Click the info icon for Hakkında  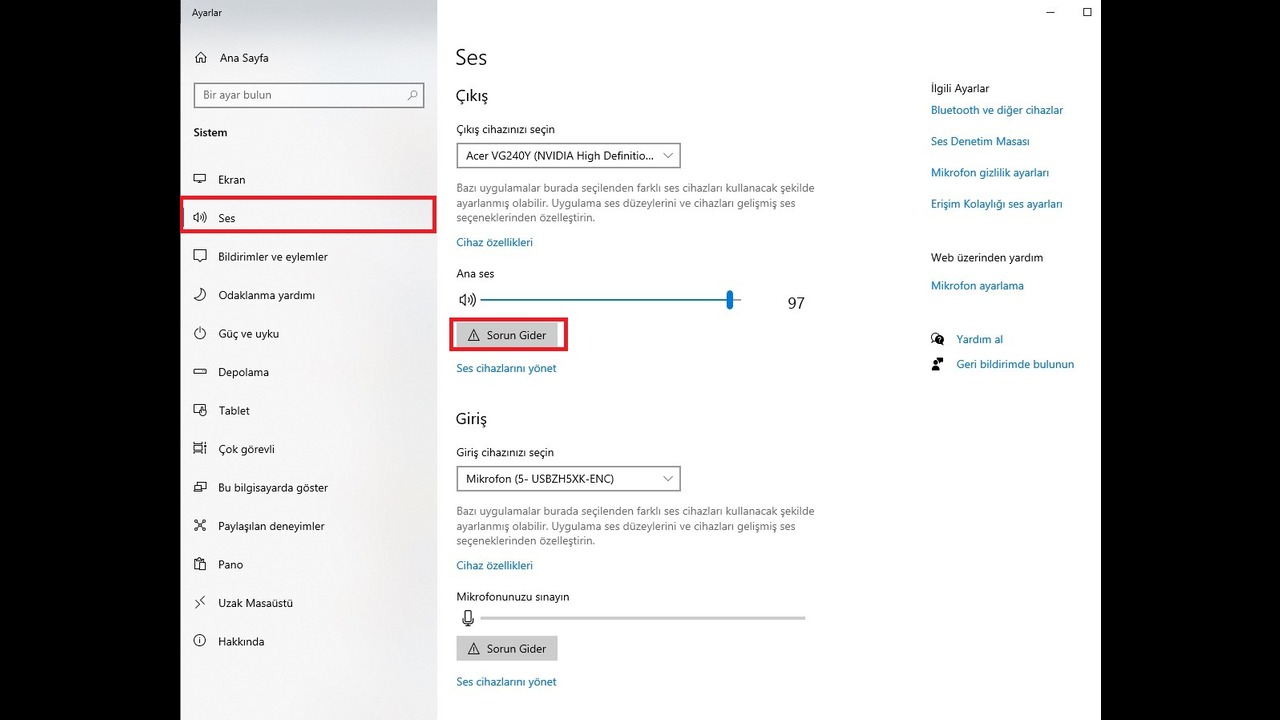coord(200,641)
